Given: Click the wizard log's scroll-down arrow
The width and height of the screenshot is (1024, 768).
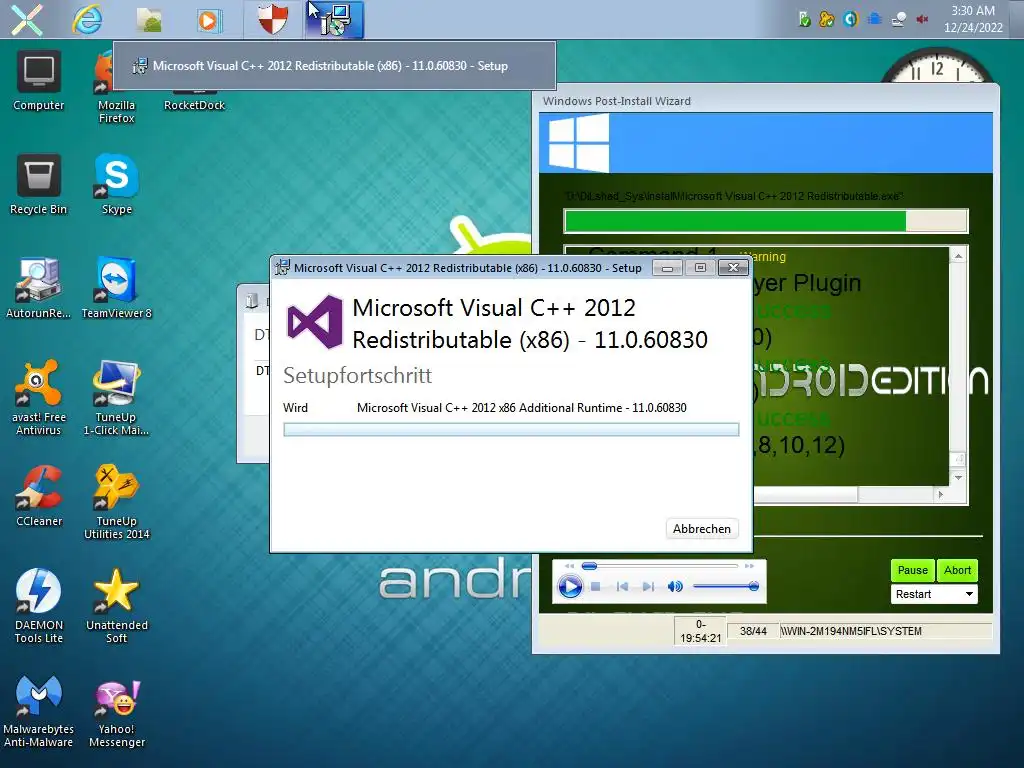Looking at the screenshot, I should [x=958, y=477].
